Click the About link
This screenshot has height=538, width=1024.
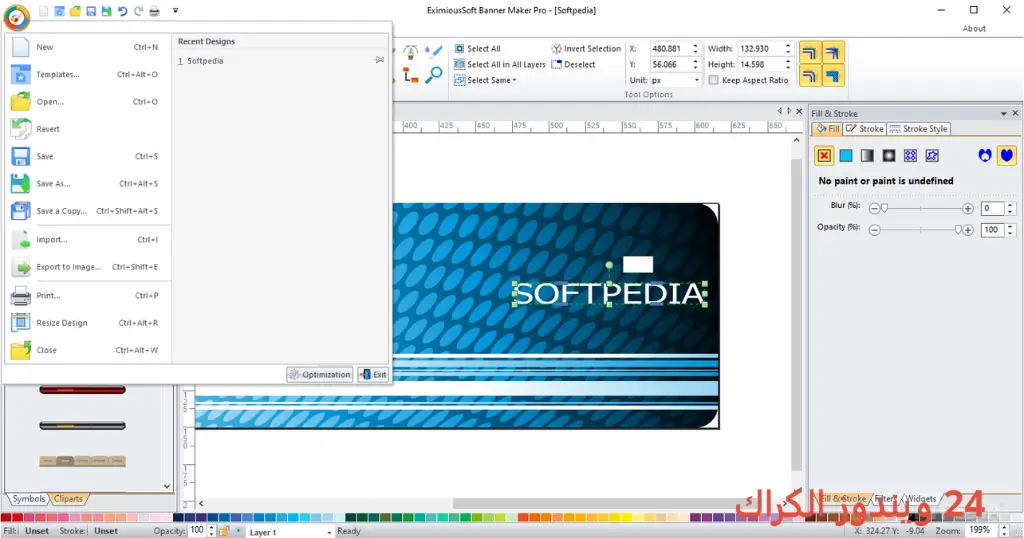click(974, 29)
